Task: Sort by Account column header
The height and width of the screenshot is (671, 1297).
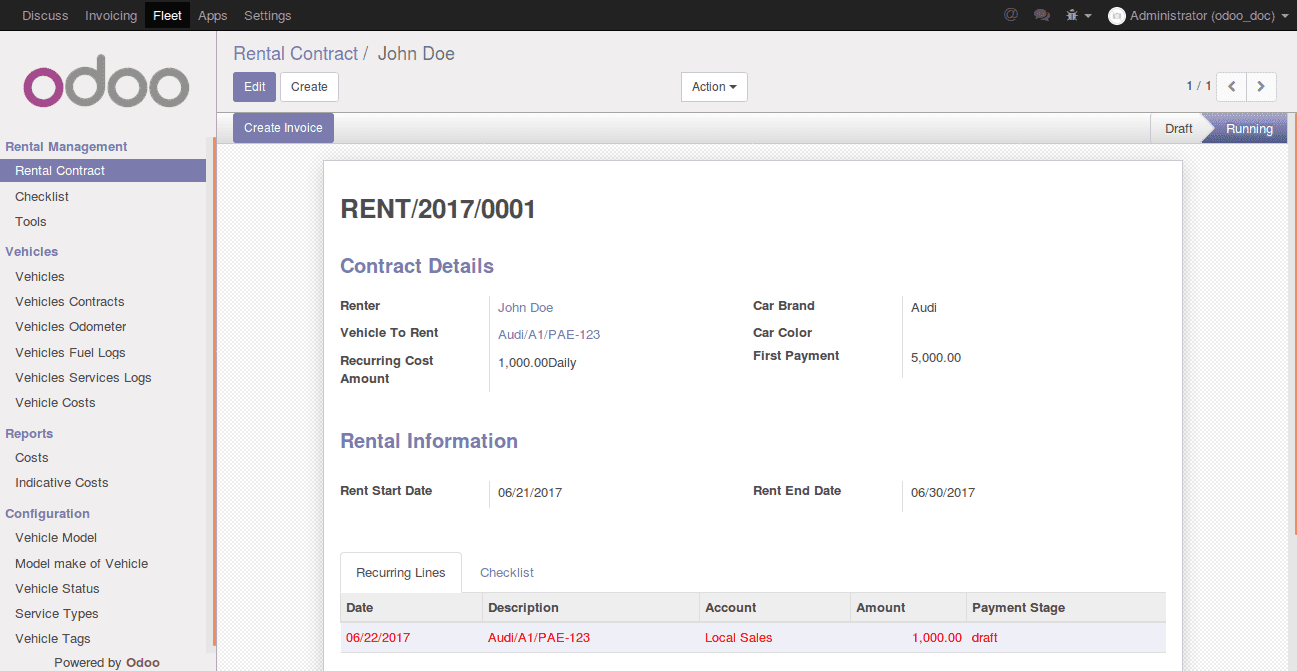Action: (774, 608)
